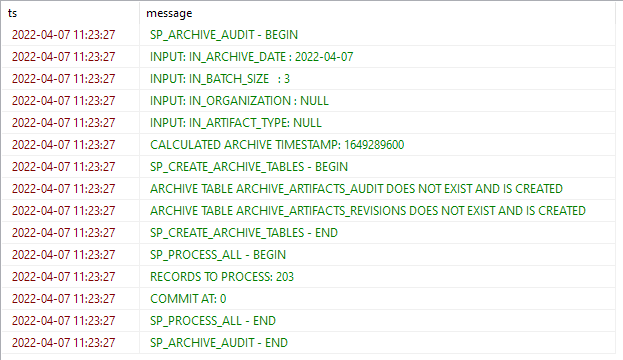This screenshot has width=623, height=360.
Task: Click timestamp in the RECORDS TO PROCESS row
Action: point(64,277)
